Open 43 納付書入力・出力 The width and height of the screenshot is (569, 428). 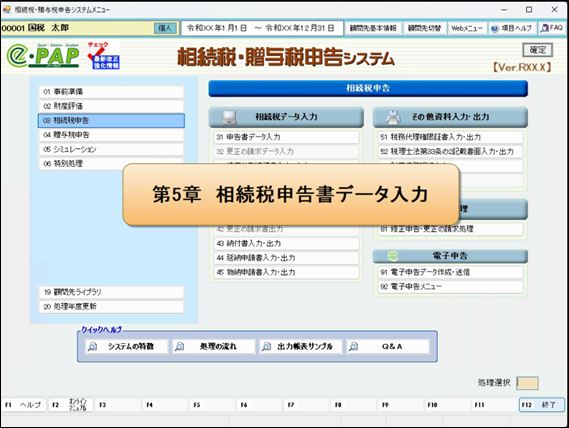(x=286, y=244)
